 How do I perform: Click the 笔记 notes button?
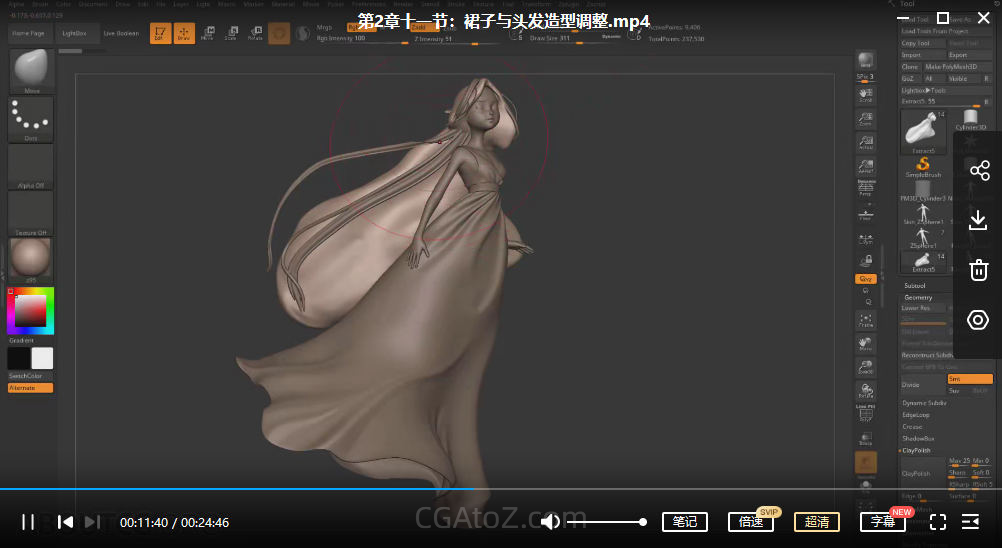[685, 521]
